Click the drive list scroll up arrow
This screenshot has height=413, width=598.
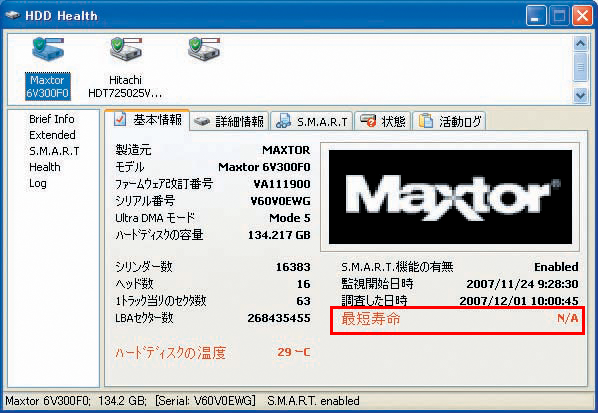coord(580,43)
